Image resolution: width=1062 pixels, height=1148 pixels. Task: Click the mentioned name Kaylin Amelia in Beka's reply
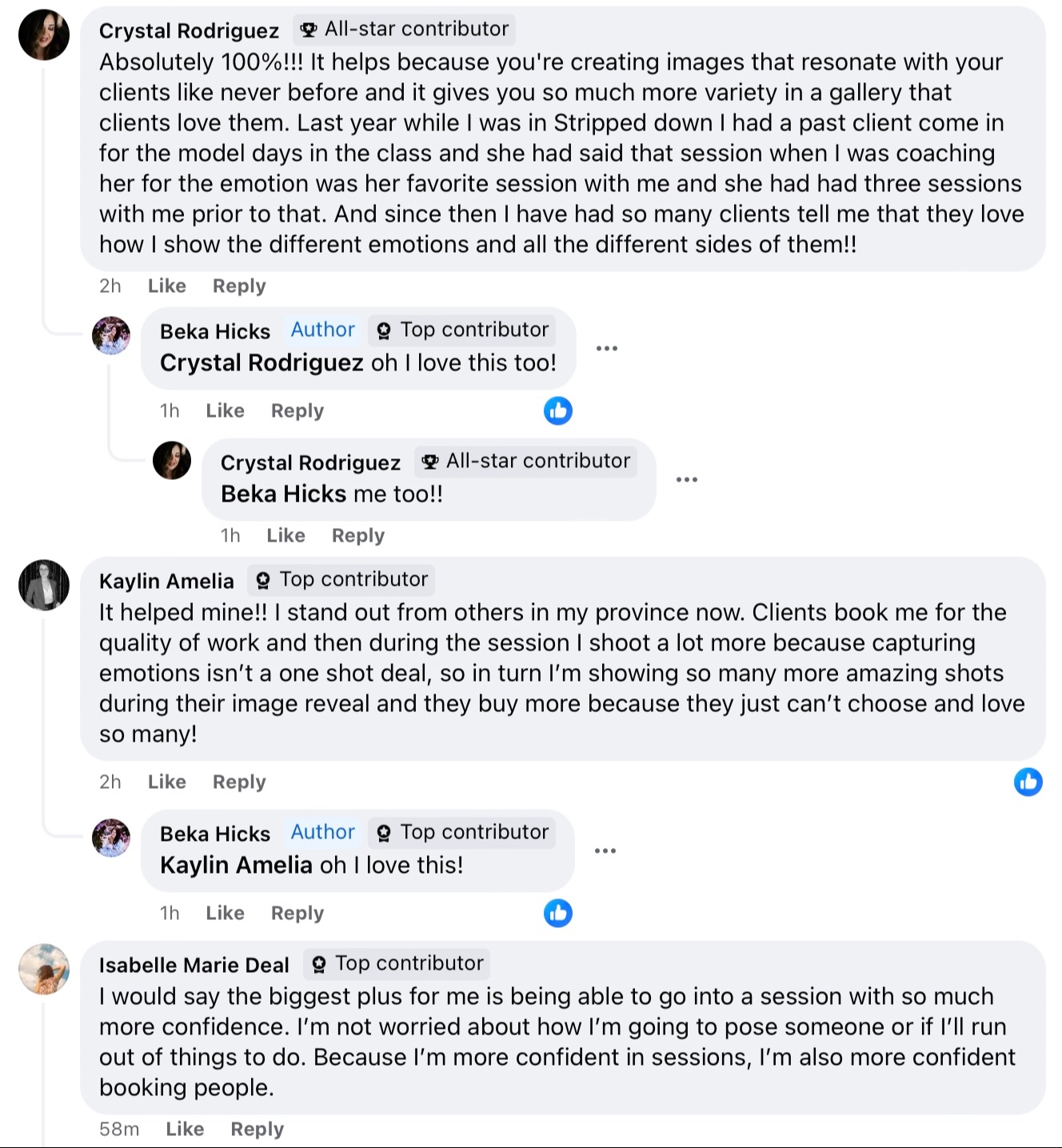[x=236, y=866]
